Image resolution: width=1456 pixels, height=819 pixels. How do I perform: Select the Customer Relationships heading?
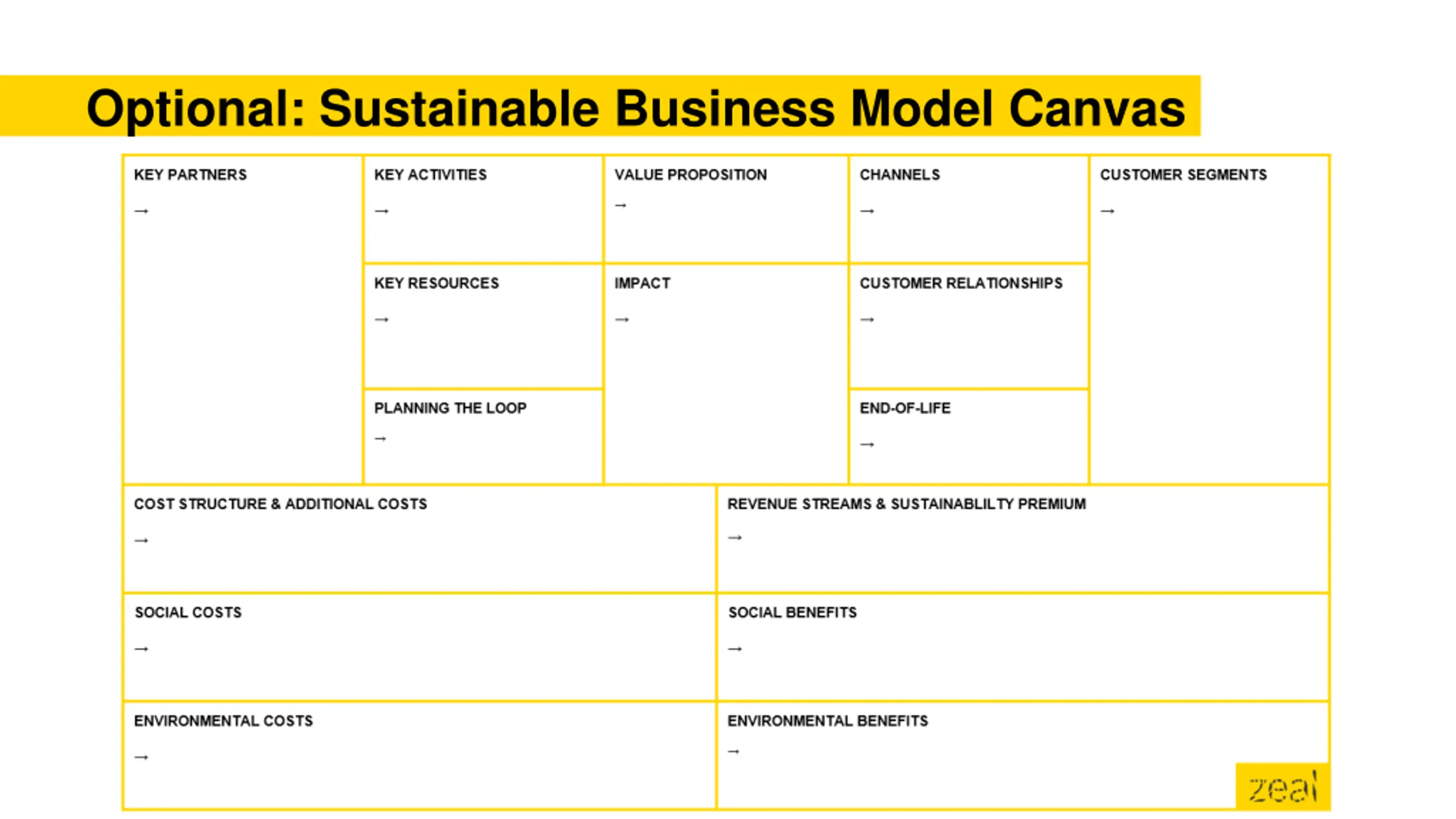[x=961, y=283]
